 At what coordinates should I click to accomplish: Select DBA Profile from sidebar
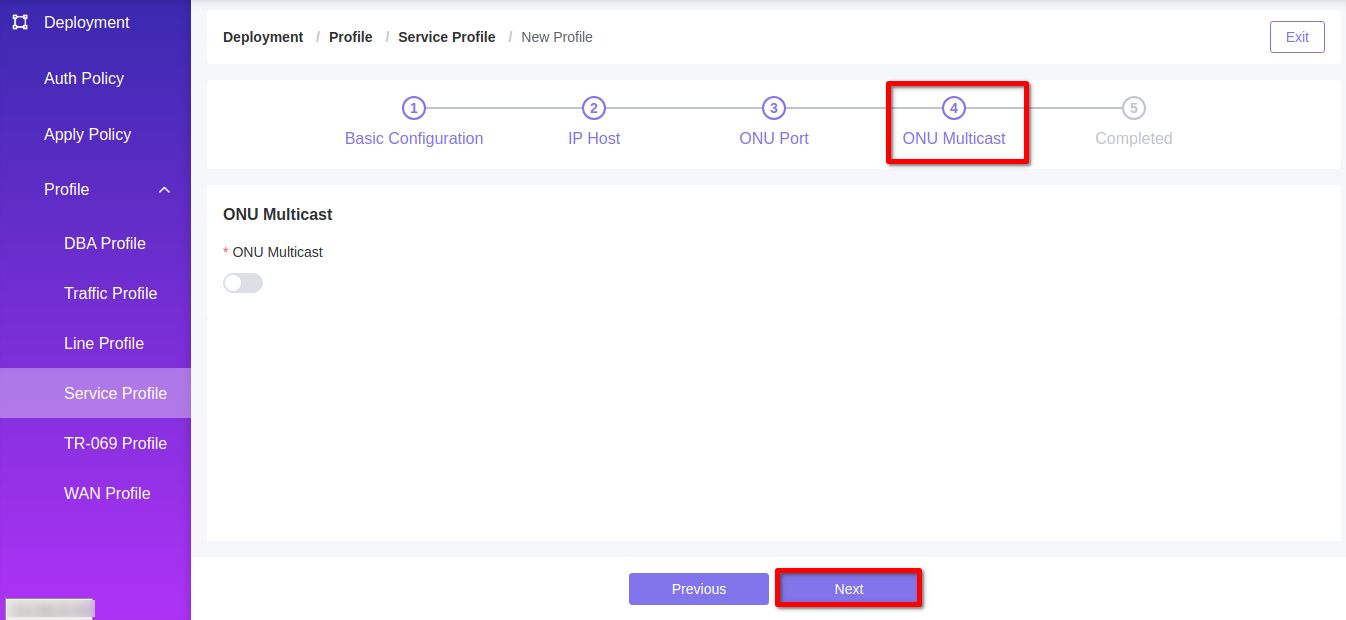pos(105,243)
